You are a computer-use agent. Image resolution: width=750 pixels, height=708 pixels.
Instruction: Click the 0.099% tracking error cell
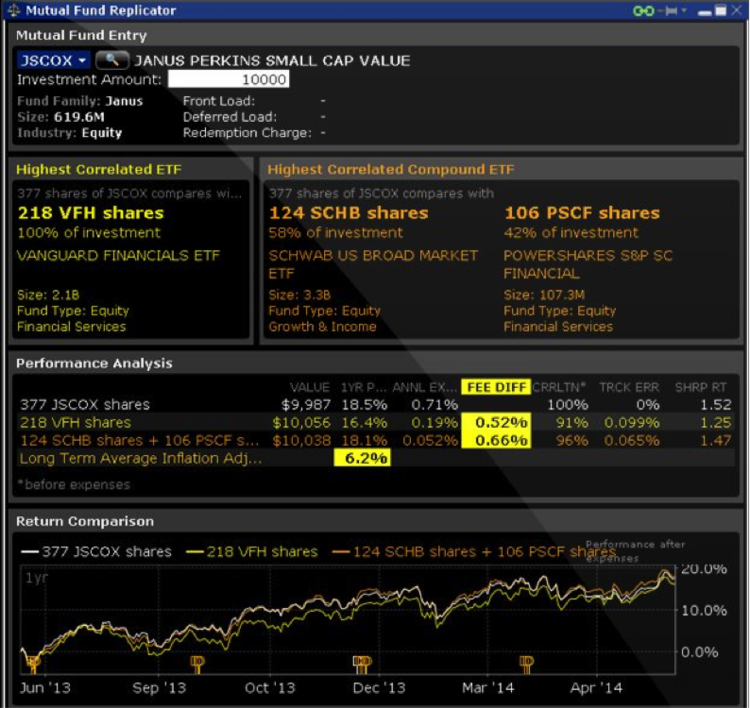coord(631,422)
